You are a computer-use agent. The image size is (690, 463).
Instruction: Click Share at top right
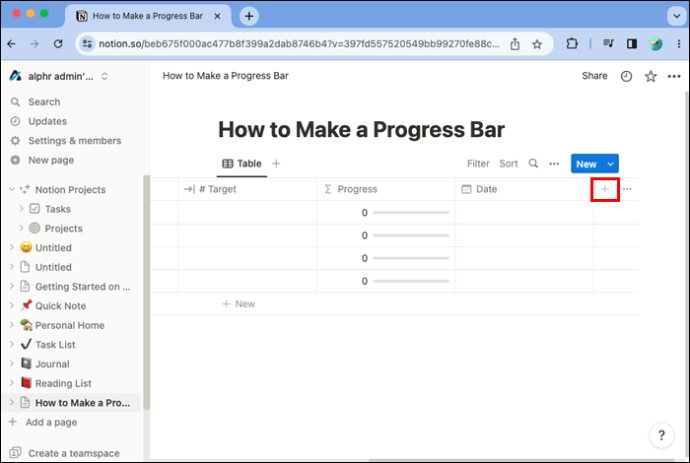595,76
